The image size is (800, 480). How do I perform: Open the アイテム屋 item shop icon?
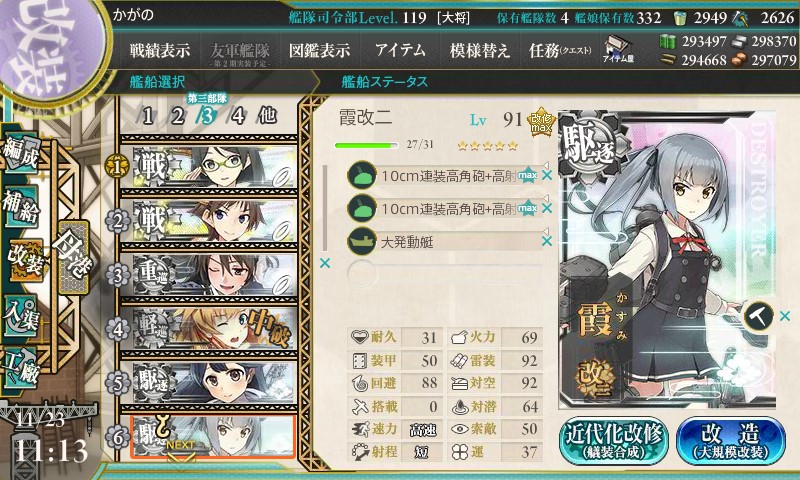(618, 49)
